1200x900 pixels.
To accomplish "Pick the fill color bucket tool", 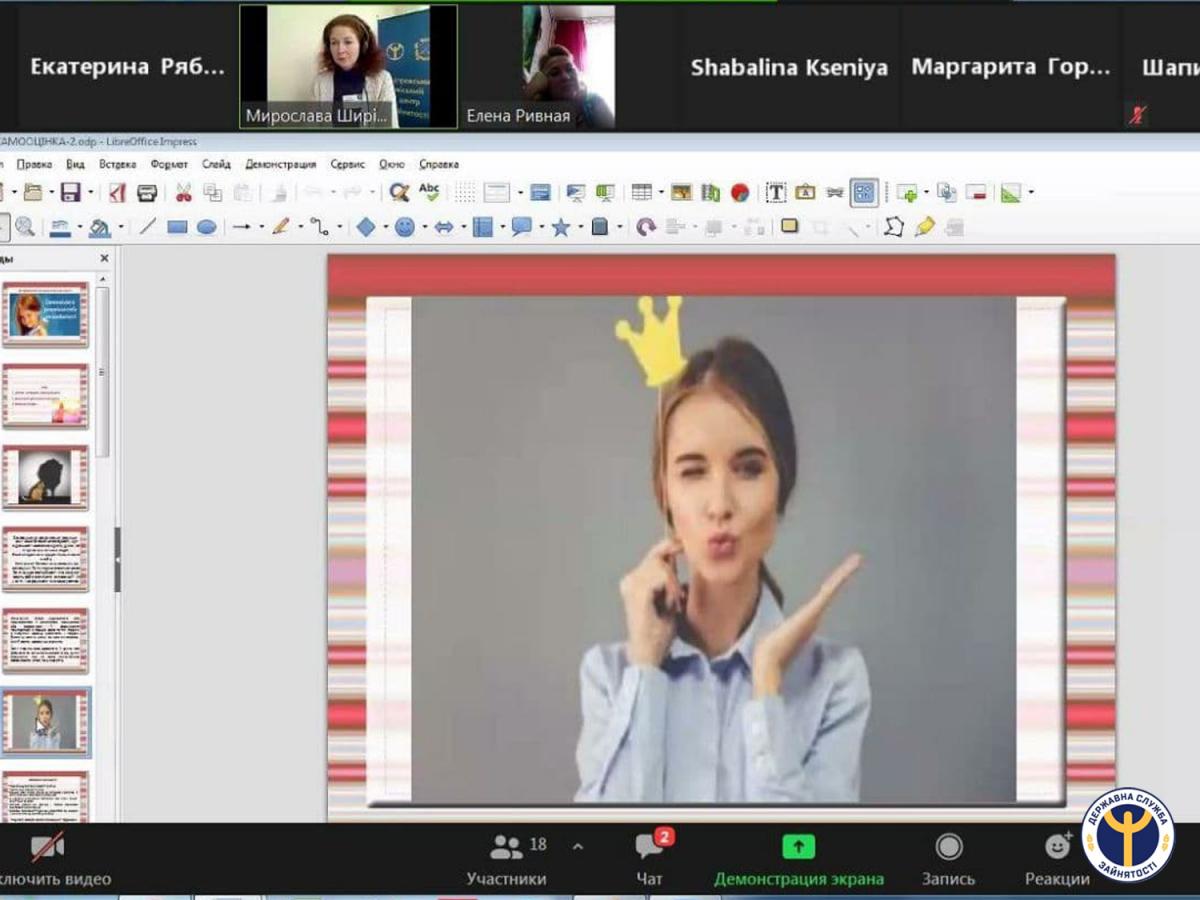I will click(99, 228).
